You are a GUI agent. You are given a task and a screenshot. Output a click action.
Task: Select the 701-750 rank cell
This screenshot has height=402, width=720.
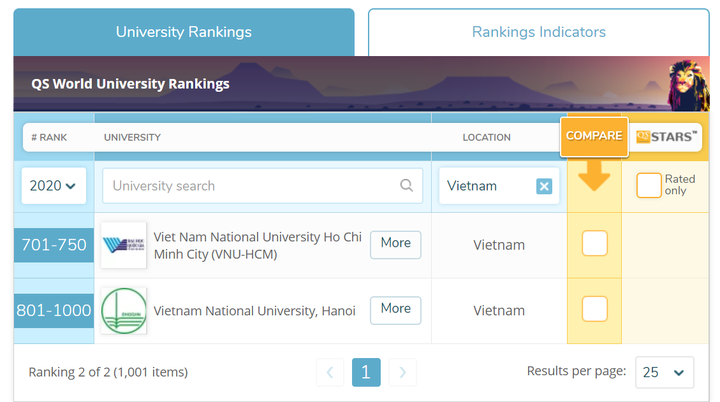[x=54, y=245]
